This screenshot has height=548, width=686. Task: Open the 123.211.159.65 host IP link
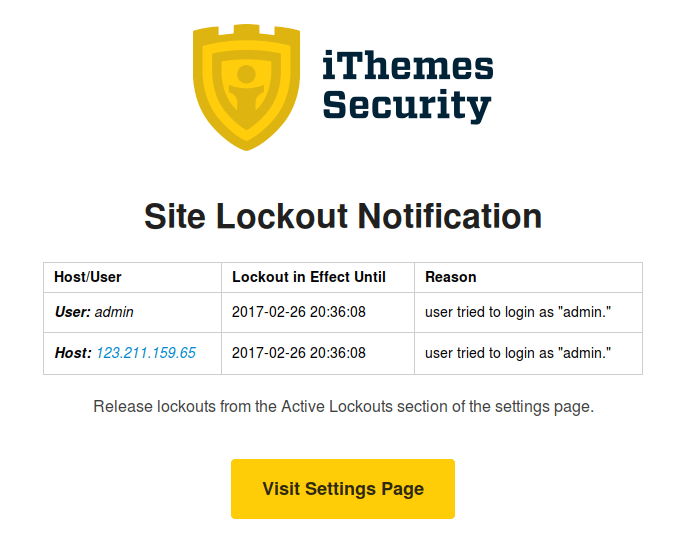click(146, 353)
